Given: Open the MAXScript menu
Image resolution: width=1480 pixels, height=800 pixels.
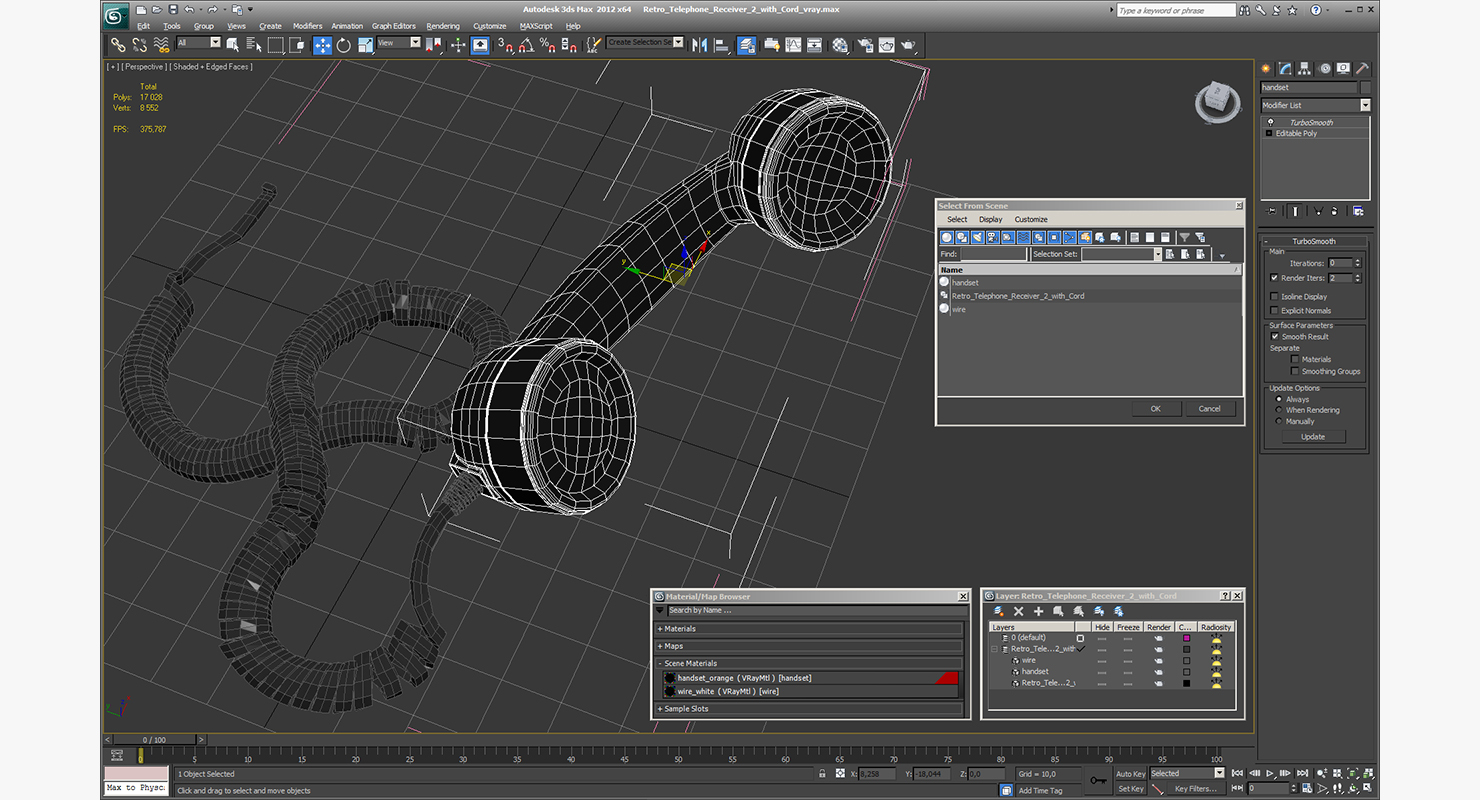Looking at the screenshot, I should [536, 26].
